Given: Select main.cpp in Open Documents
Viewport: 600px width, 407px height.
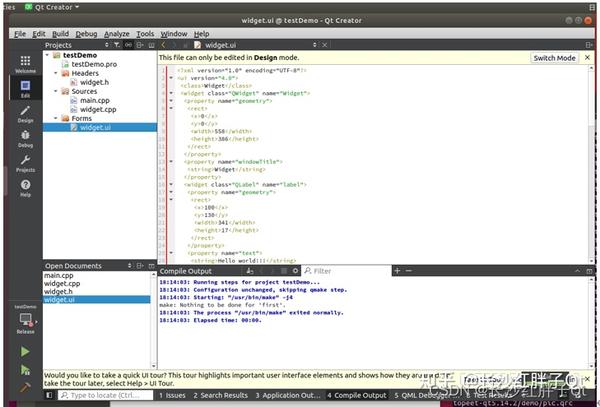Looking at the screenshot, I should (x=59, y=275).
